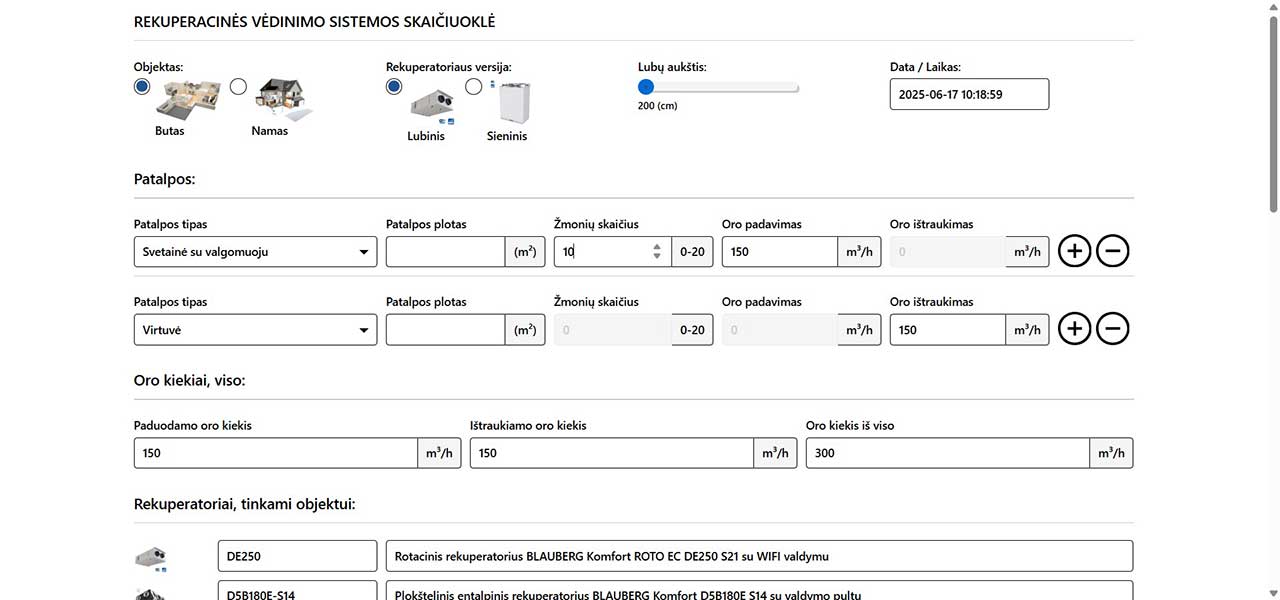1280x600 pixels.
Task: Add a room after the Virtuvė row
Action: tap(1075, 328)
